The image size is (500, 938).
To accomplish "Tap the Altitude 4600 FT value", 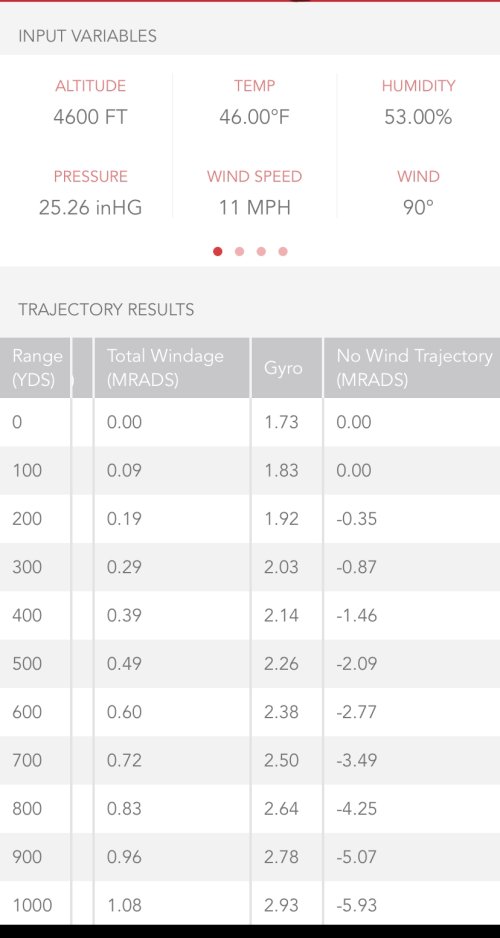I will (90, 117).
